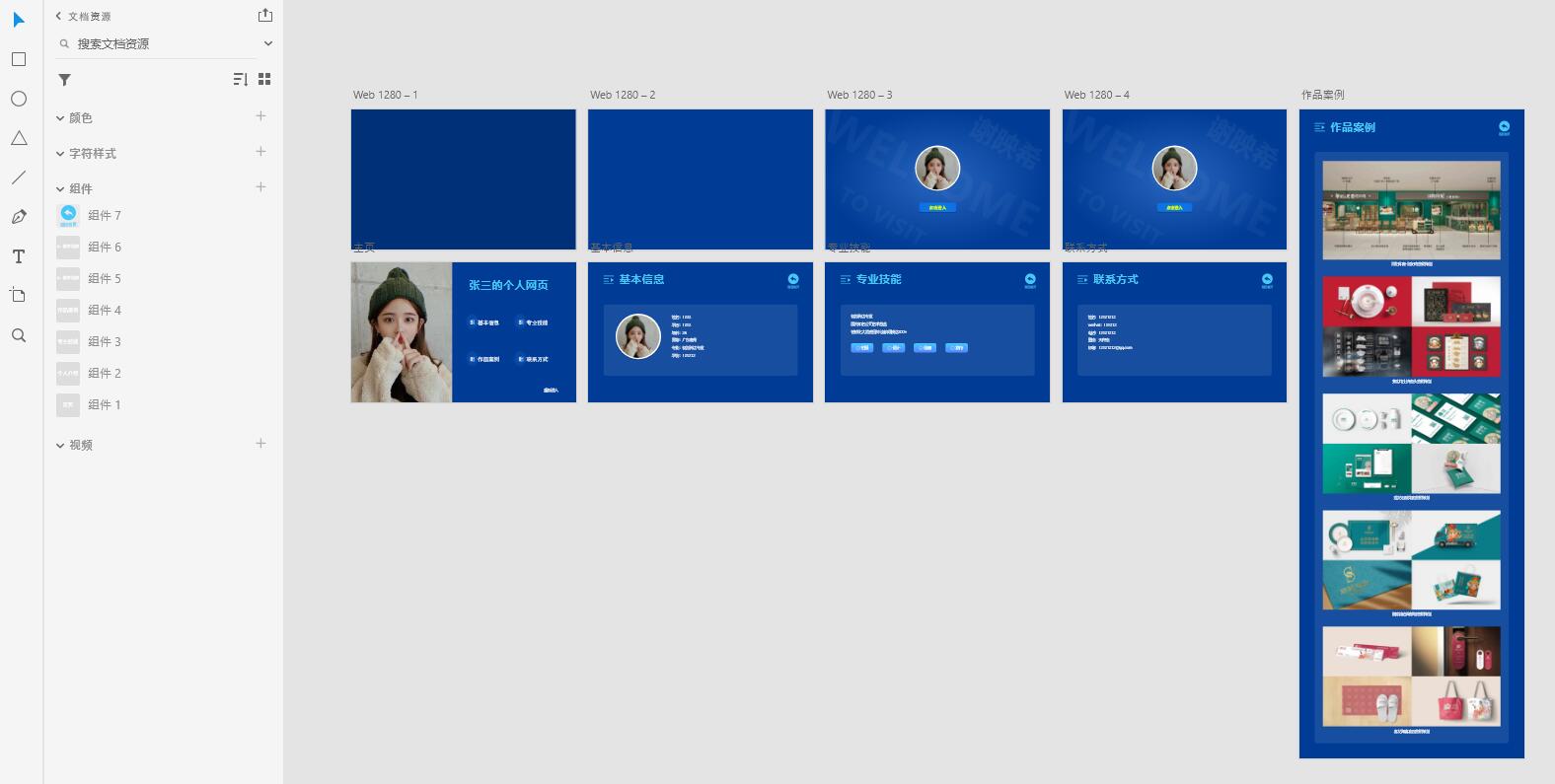The width and height of the screenshot is (1555, 784).
Task: Collapse the 视频 section
Action: [60, 446]
